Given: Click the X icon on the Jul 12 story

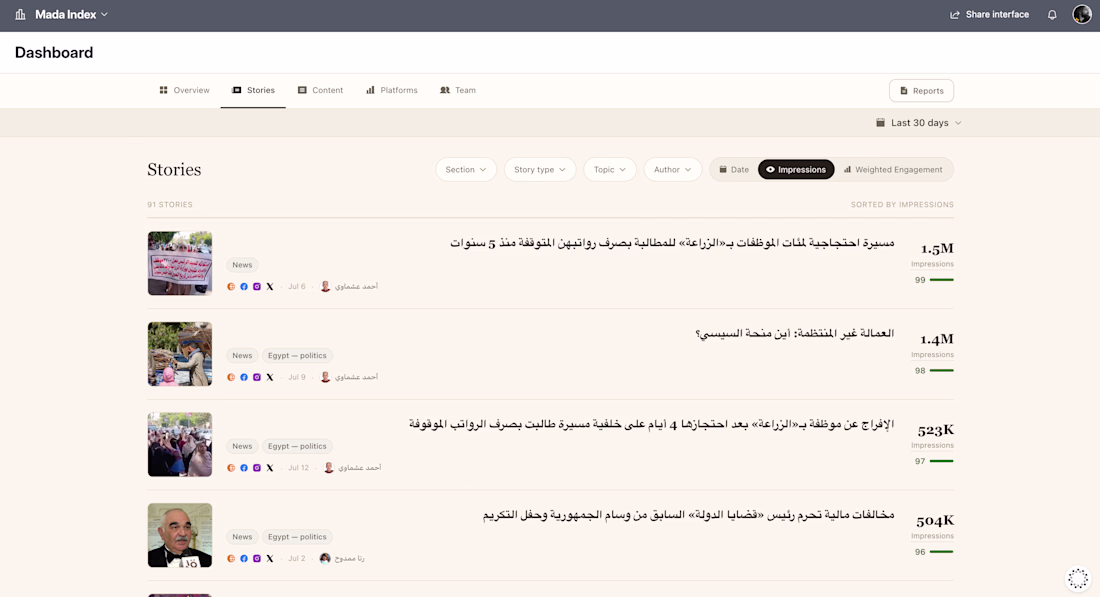Looking at the screenshot, I should tap(269, 467).
